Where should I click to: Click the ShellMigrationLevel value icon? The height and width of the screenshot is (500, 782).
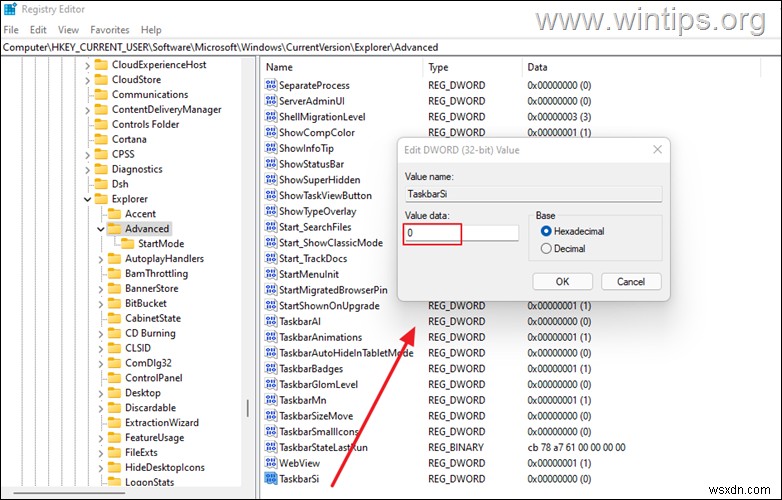point(271,117)
